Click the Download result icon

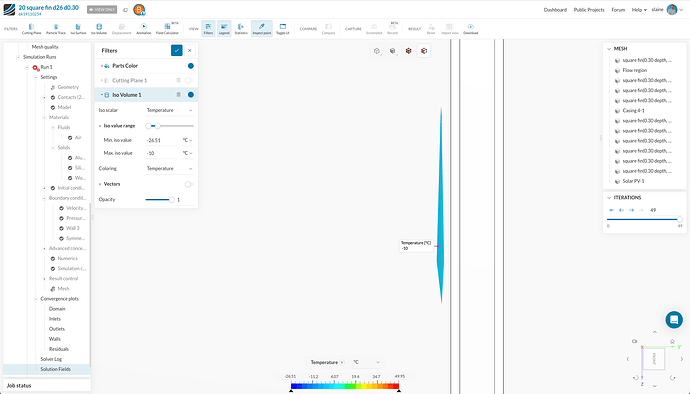click(x=470, y=29)
